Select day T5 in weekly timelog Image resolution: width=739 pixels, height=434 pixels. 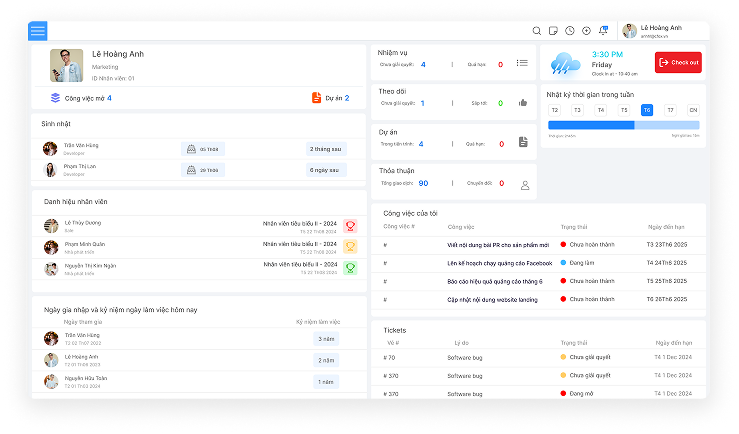tap(624, 110)
